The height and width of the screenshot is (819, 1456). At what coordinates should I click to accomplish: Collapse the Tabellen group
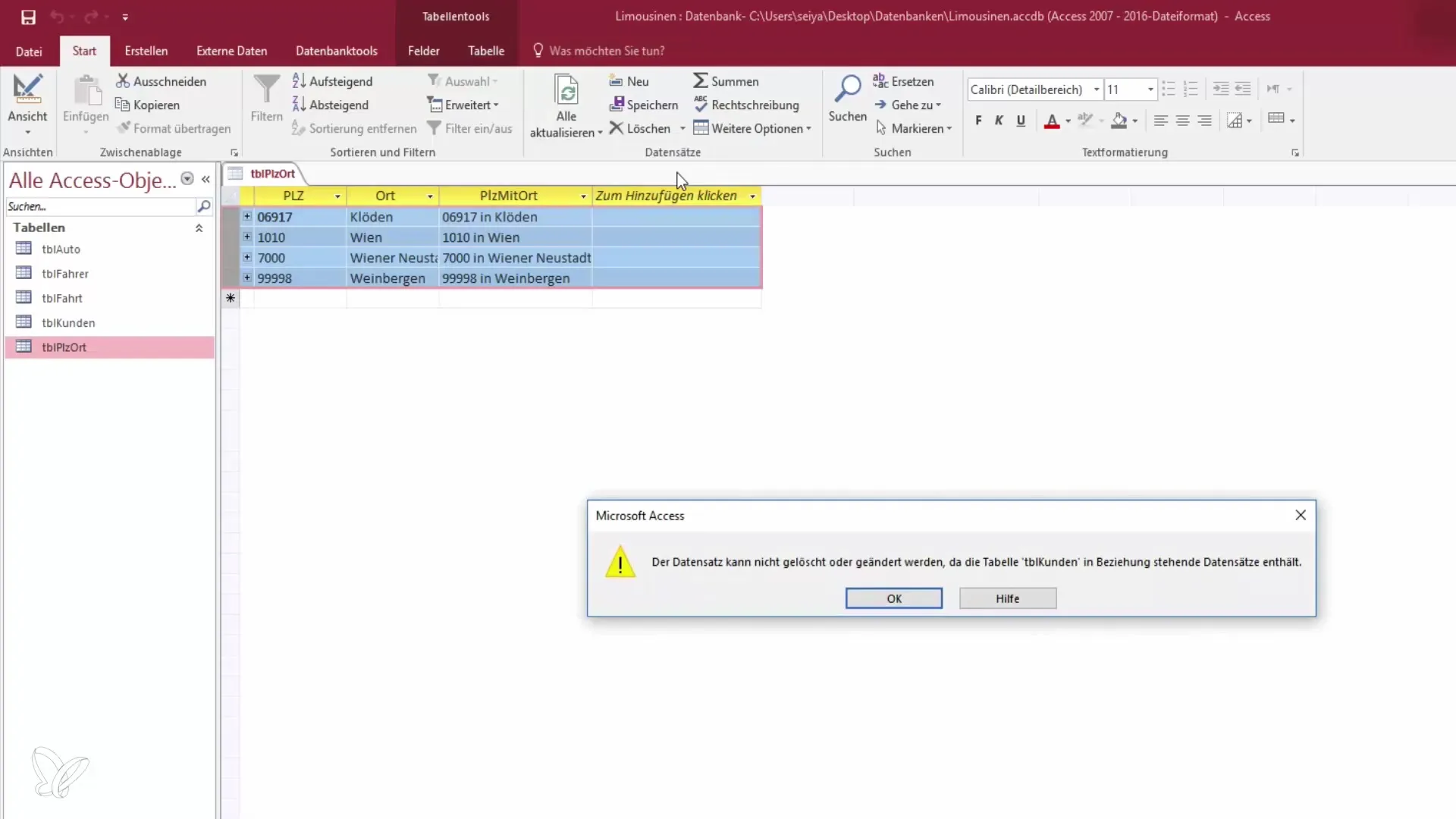(x=199, y=227)
